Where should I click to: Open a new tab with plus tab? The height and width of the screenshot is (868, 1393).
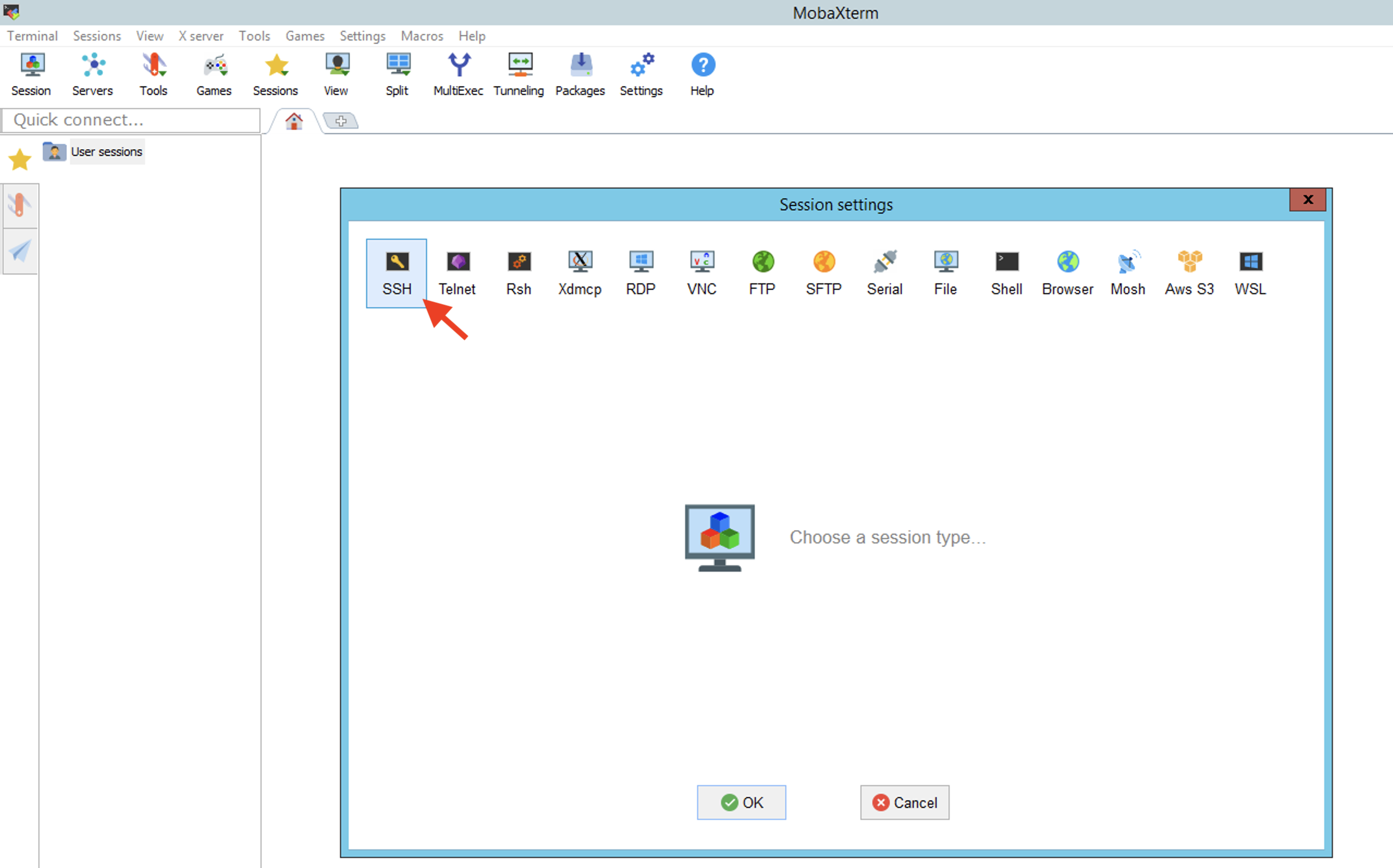(x=341, y=121)
